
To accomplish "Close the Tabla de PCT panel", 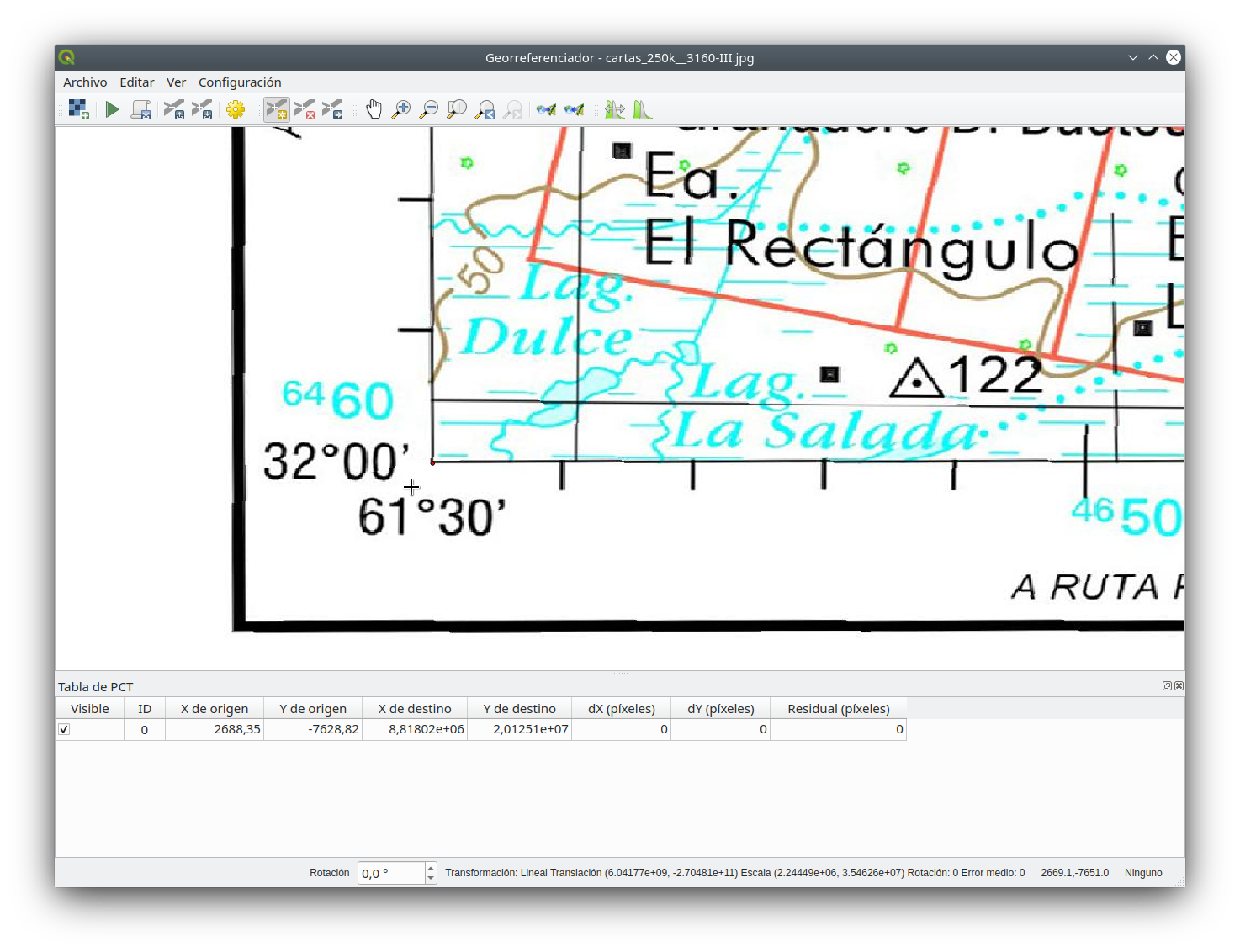I will click(1179, 686).
